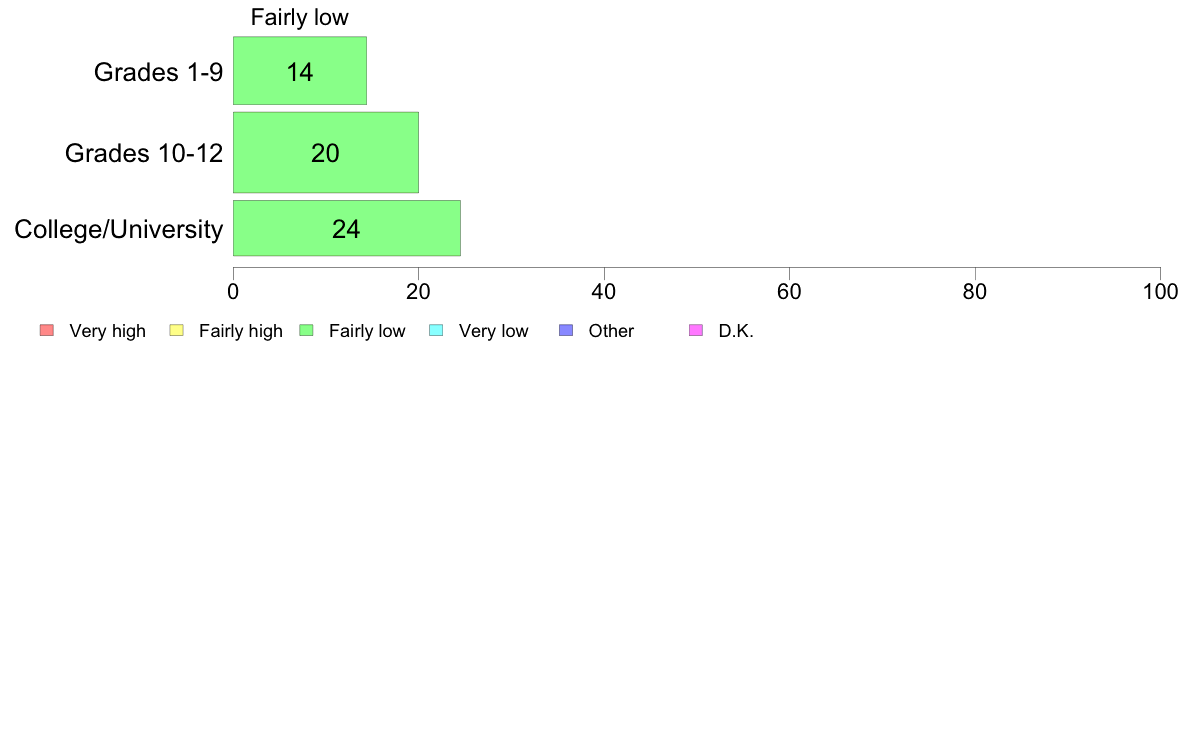The image size is (1188, 736).
Task: Click the College/University axis label
Action: (x=119, y=230)
